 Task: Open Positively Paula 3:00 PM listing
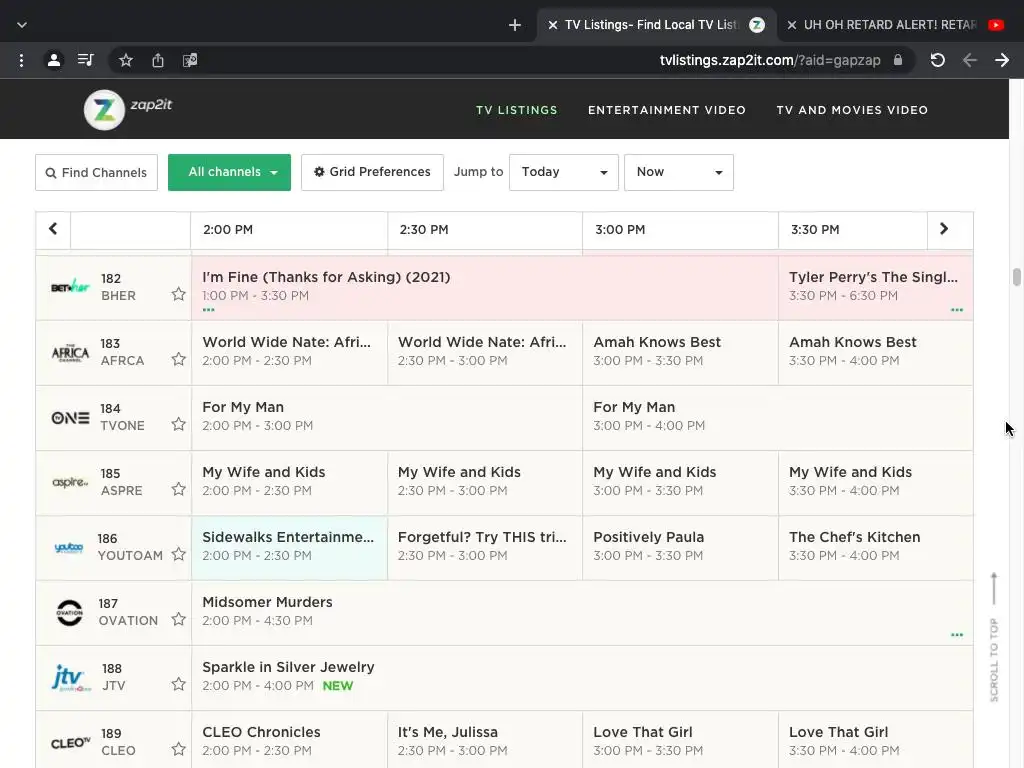680,547
